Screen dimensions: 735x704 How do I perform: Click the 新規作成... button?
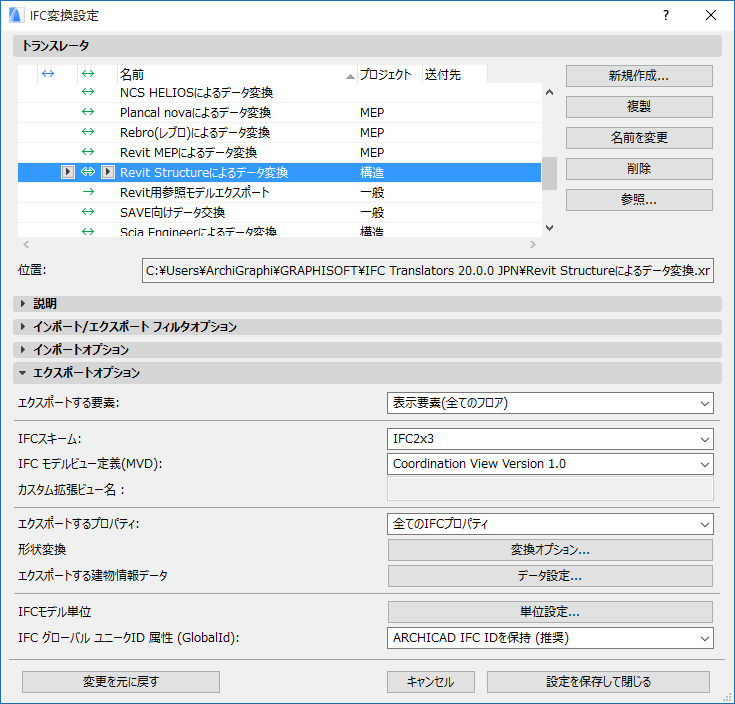click(x=639, y=76)
